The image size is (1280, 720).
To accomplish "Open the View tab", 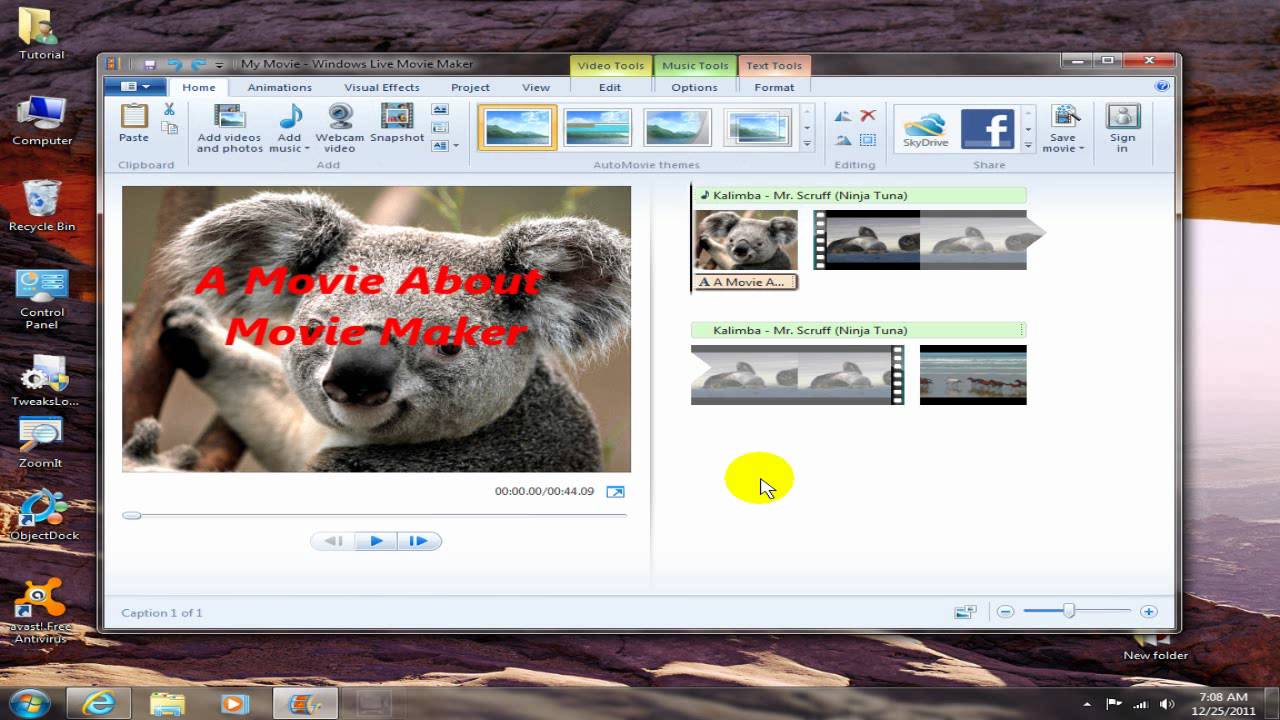I will click(x=536, y=87).
